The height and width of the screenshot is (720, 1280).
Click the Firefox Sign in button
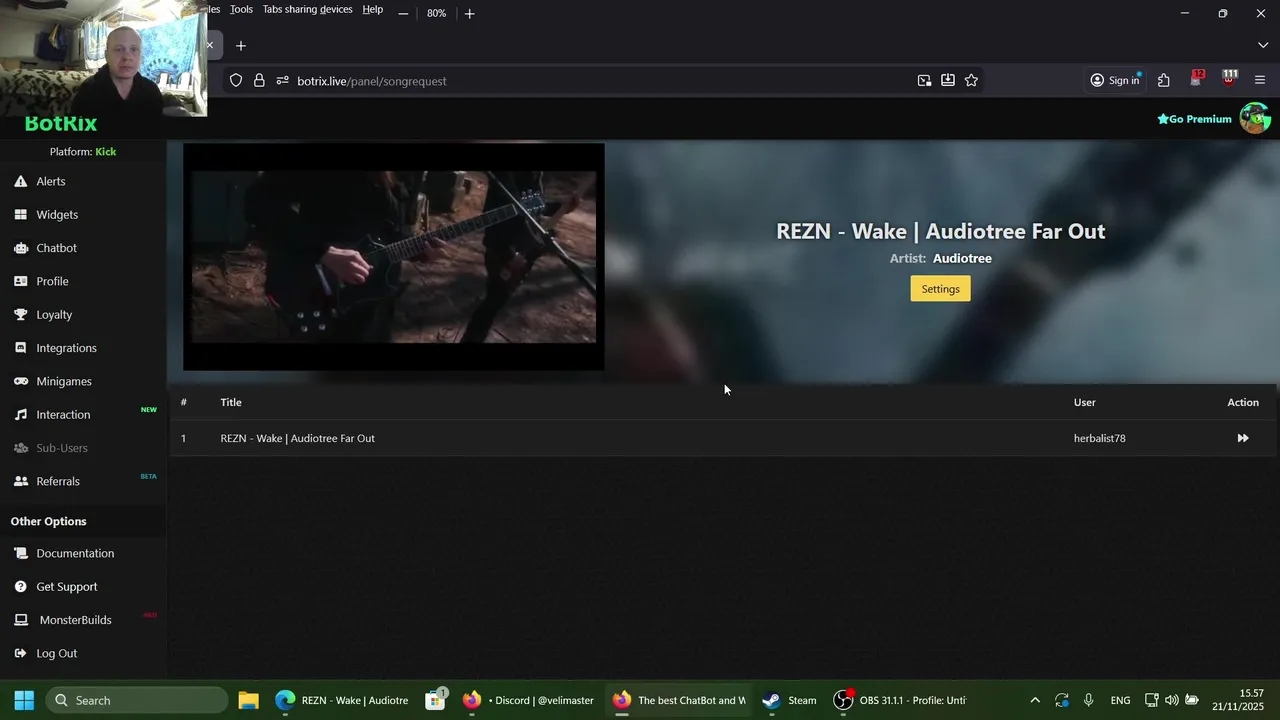point(1115,81)
